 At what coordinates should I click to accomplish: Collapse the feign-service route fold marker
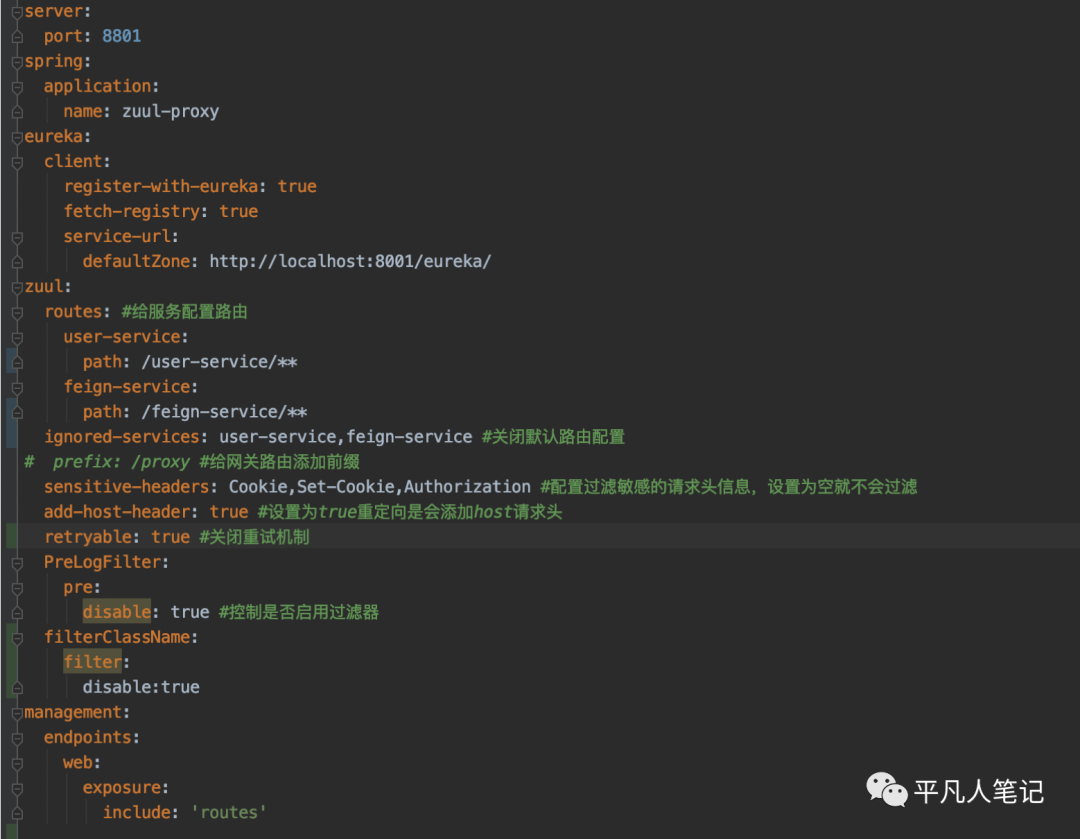pyautogui.click(x=17, y=387)
